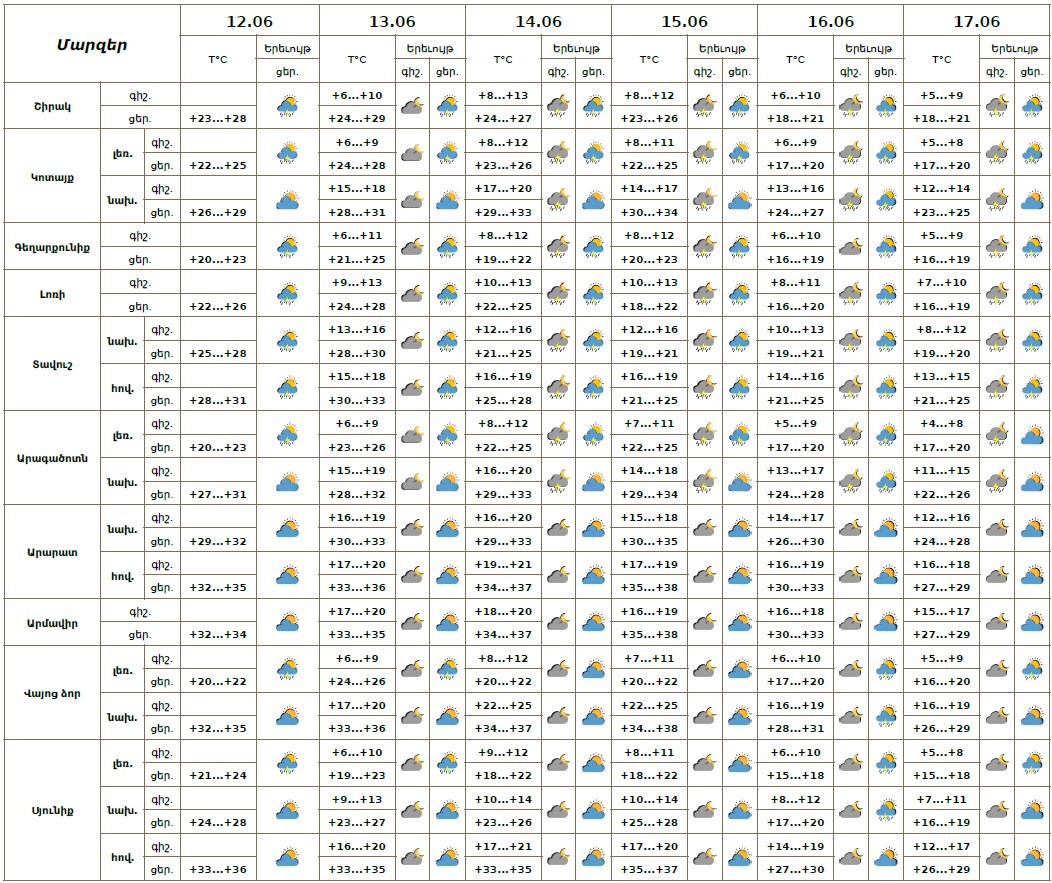Screen dimensions: 1052x883
Task: Select the 17.06 date column header
Action: point(976,21)
